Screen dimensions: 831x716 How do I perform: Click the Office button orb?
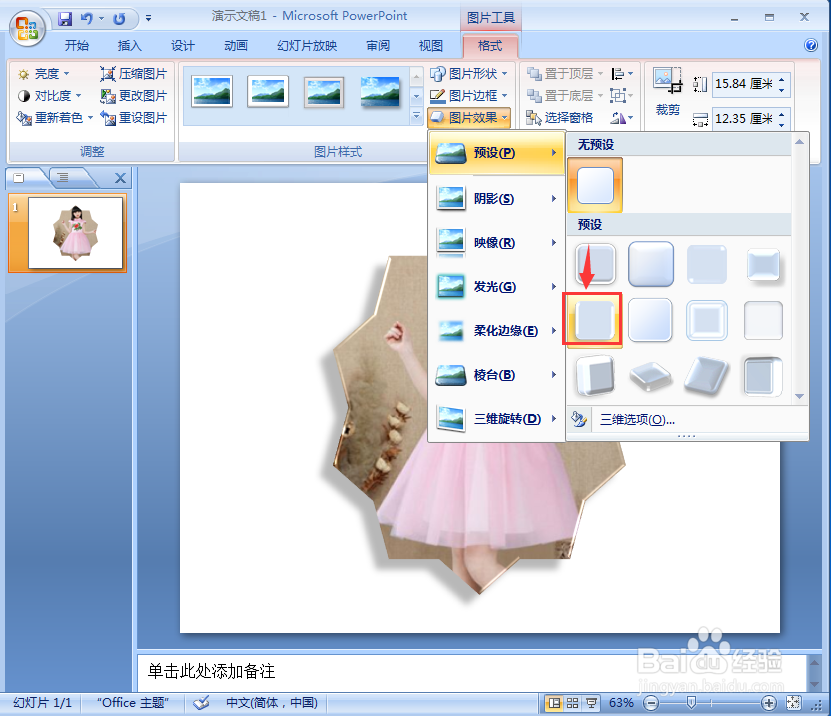(27, 28)
